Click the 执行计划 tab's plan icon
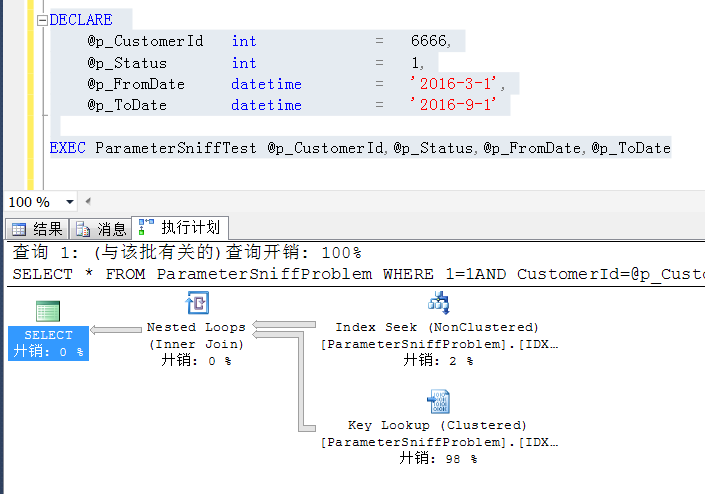 (147, 227)
